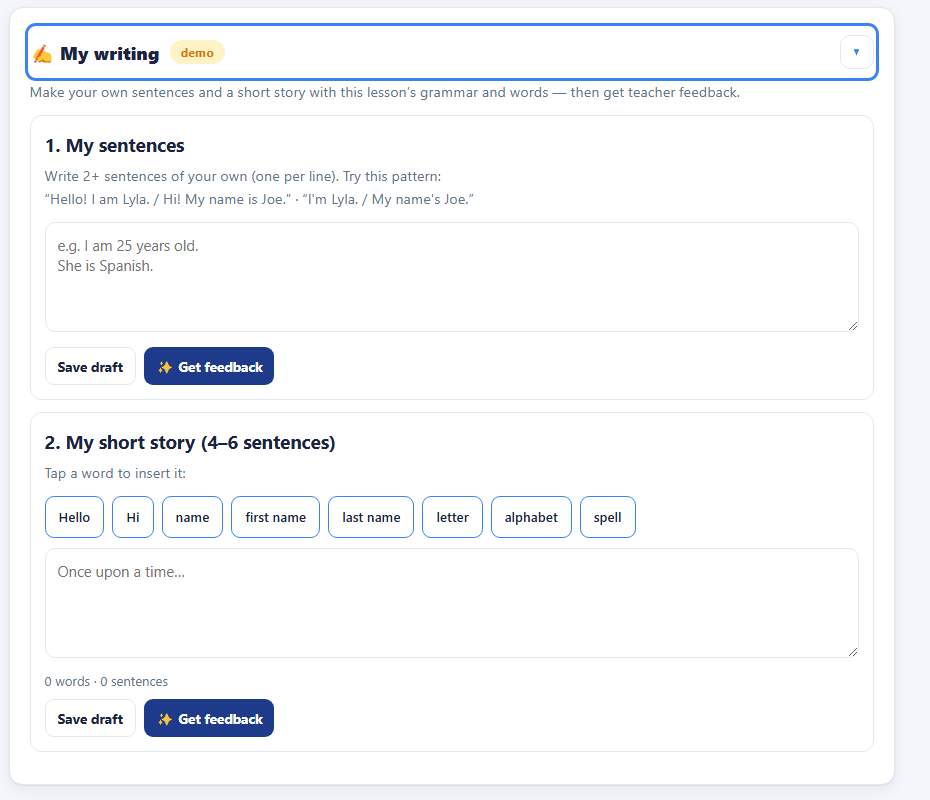Click the Hello! I am Lyla pattern line
This screenshot has width=930, height=800.
coord(259,199)
